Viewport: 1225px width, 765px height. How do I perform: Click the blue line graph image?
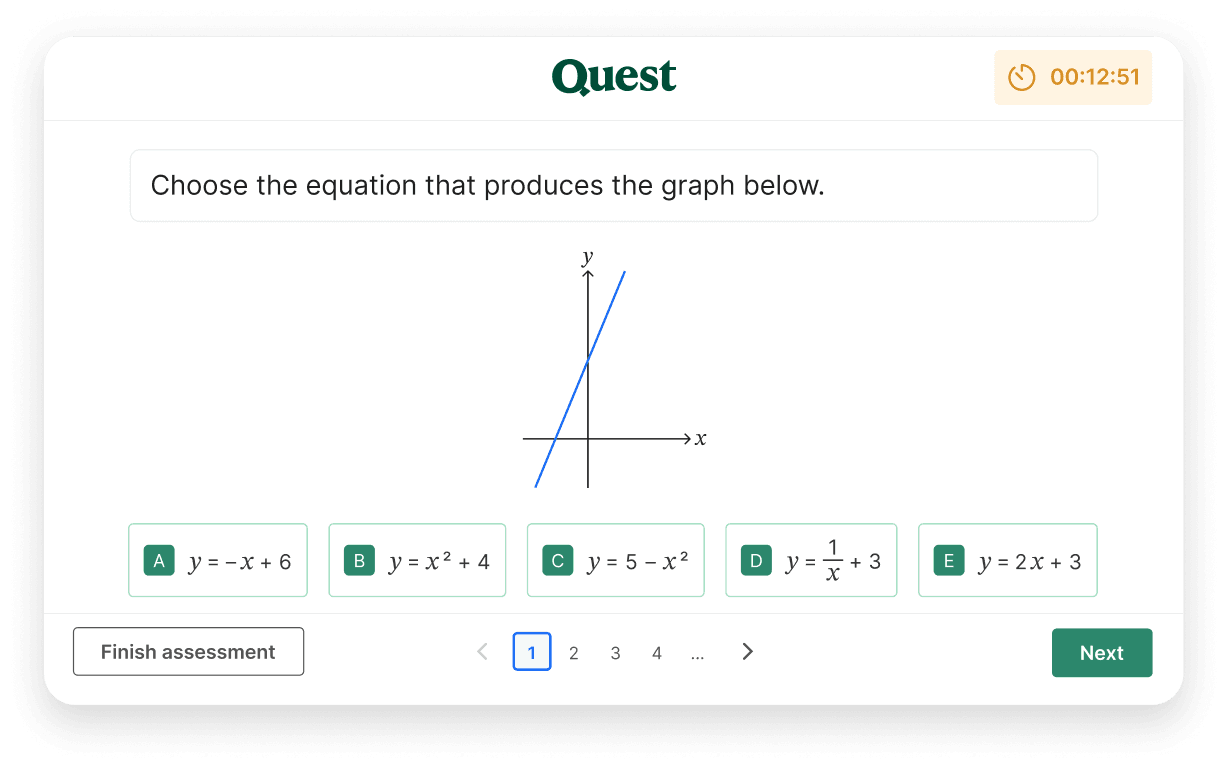(x=615, y=370)
